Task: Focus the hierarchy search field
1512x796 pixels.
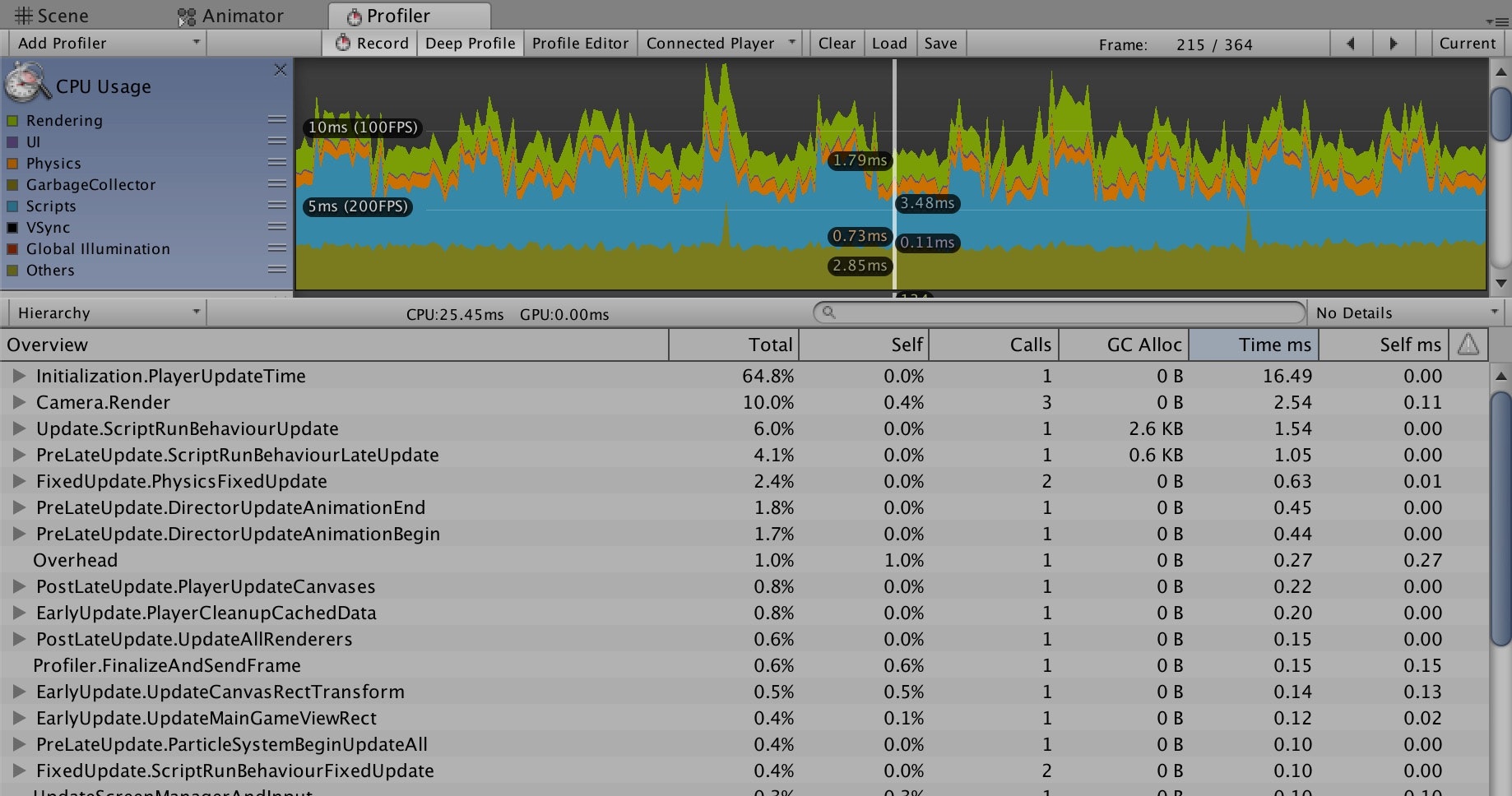Action: [1060, 312]
